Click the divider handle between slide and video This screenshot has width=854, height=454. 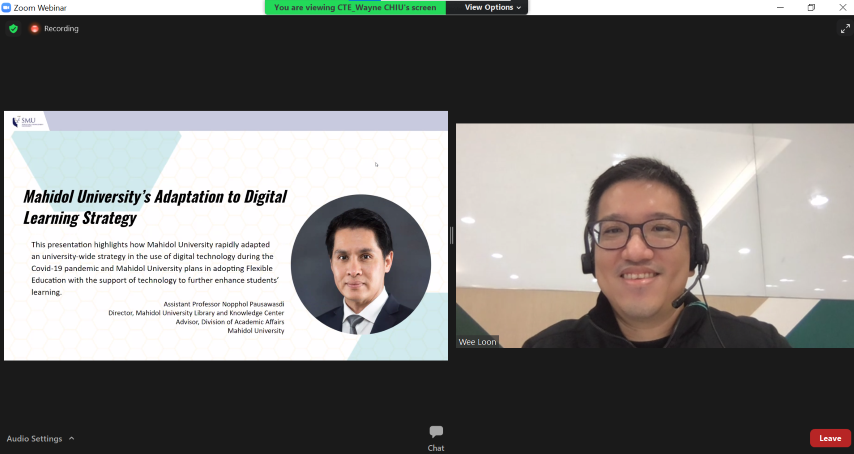(x=452, y=235)
